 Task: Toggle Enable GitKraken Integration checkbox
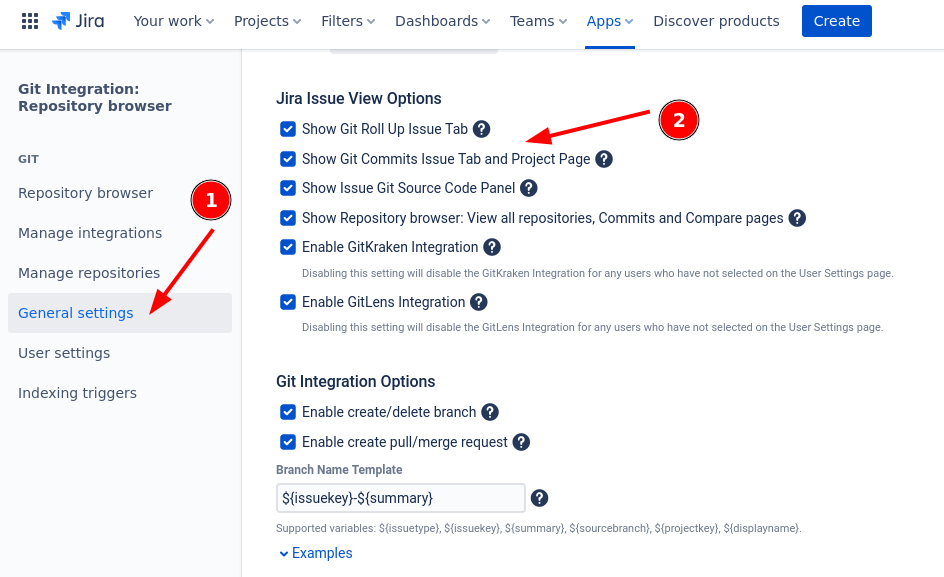(288, 247)
